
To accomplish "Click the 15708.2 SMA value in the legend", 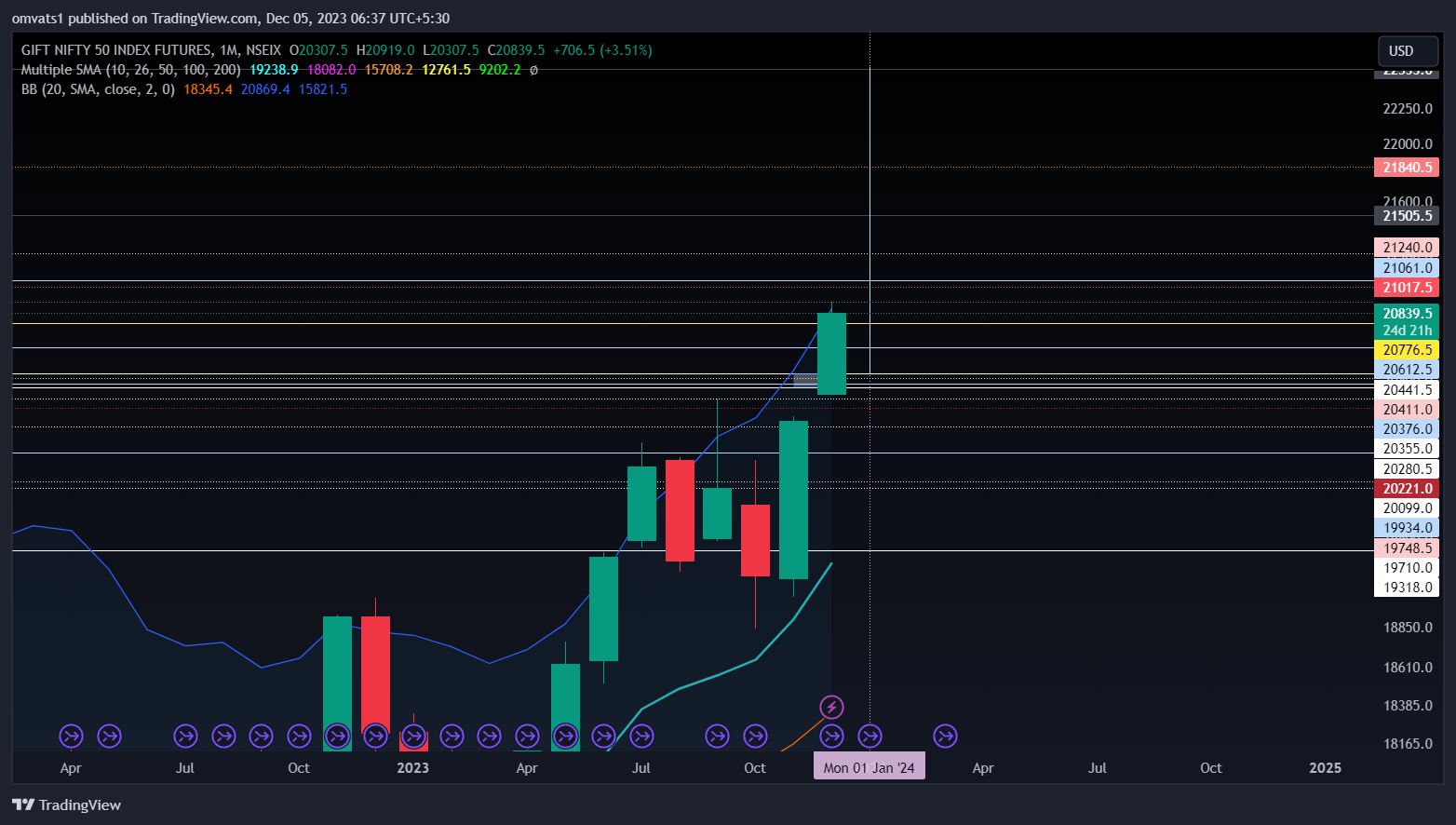I will tap(388, 70).
